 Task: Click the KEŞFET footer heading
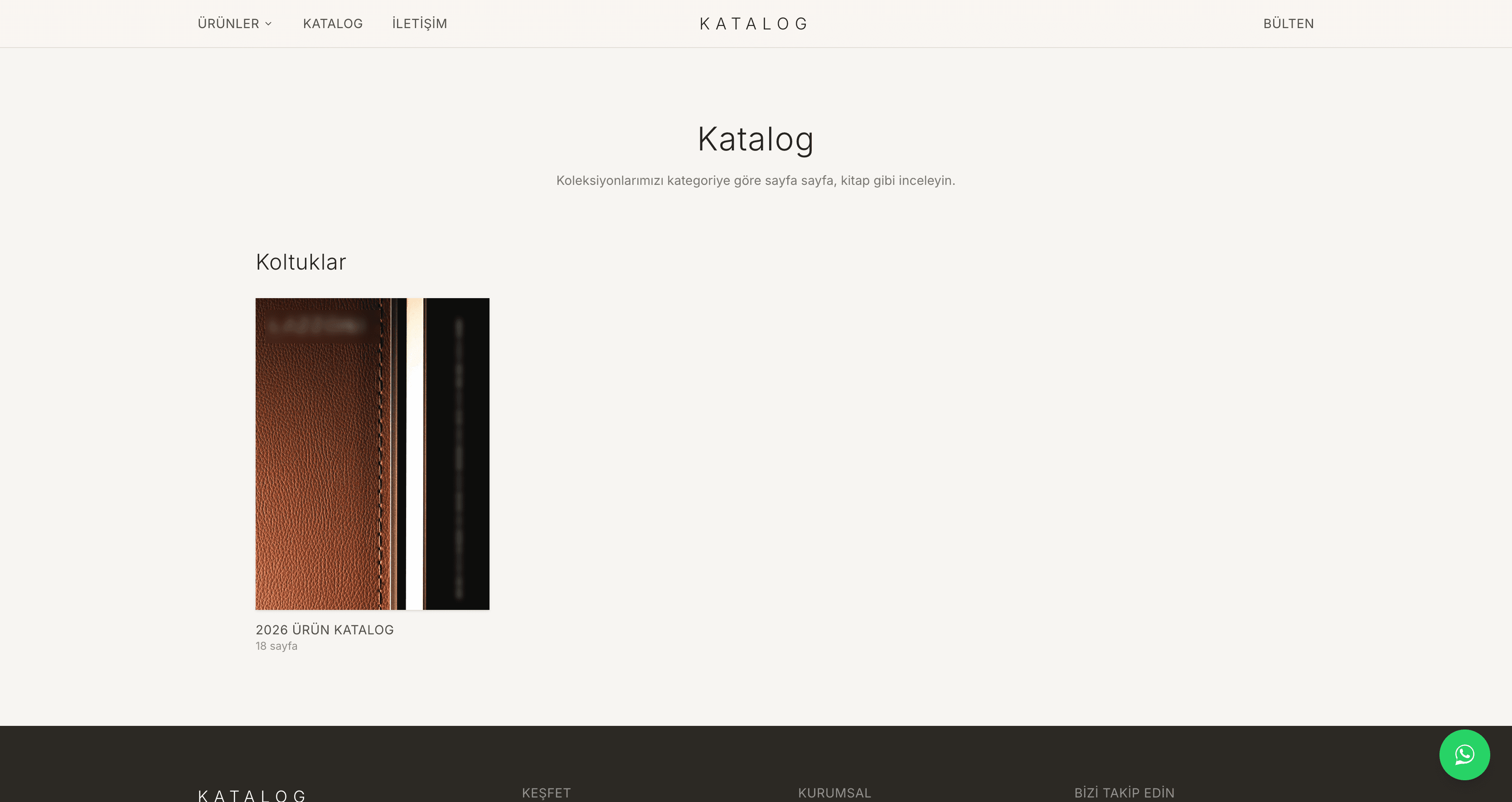tap(546, 792)
